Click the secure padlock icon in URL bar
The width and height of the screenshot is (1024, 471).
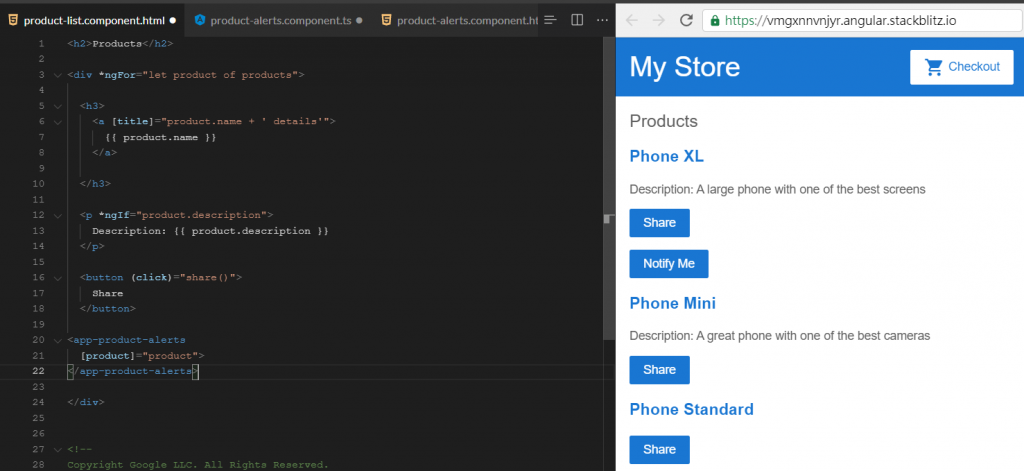tap(716, 20)
